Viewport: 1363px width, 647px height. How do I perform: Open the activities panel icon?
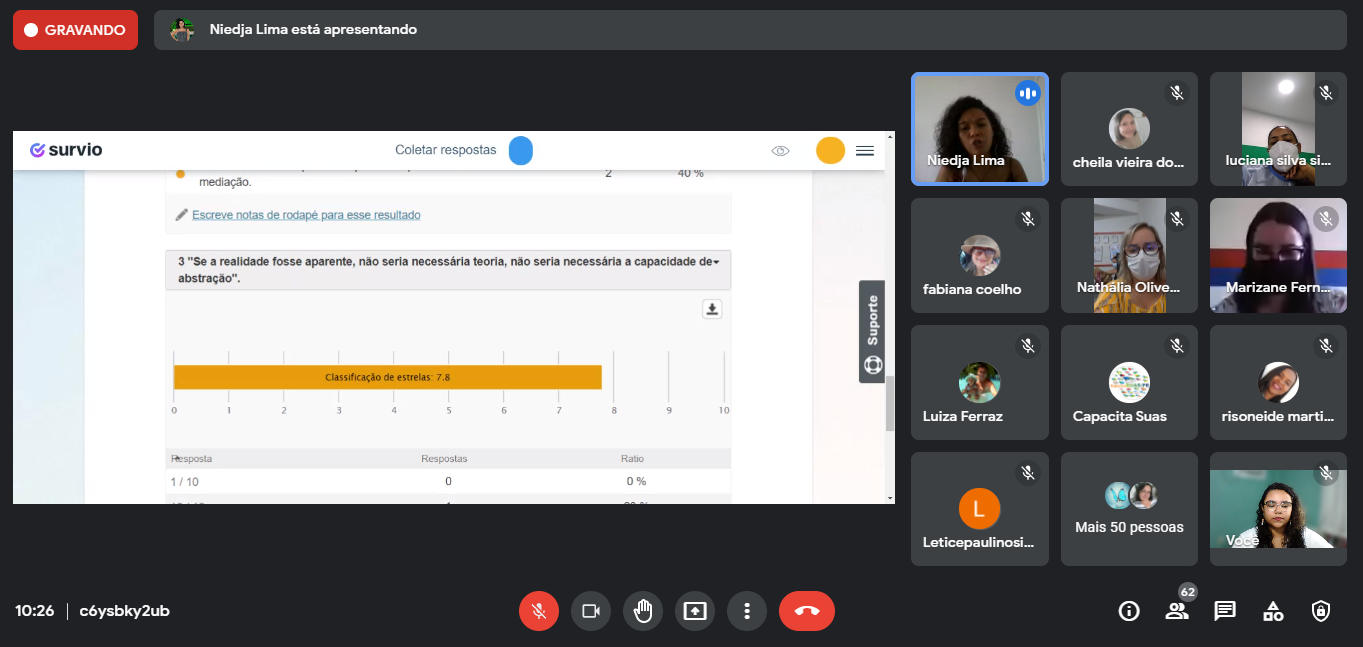click(x=1273, y=611)
